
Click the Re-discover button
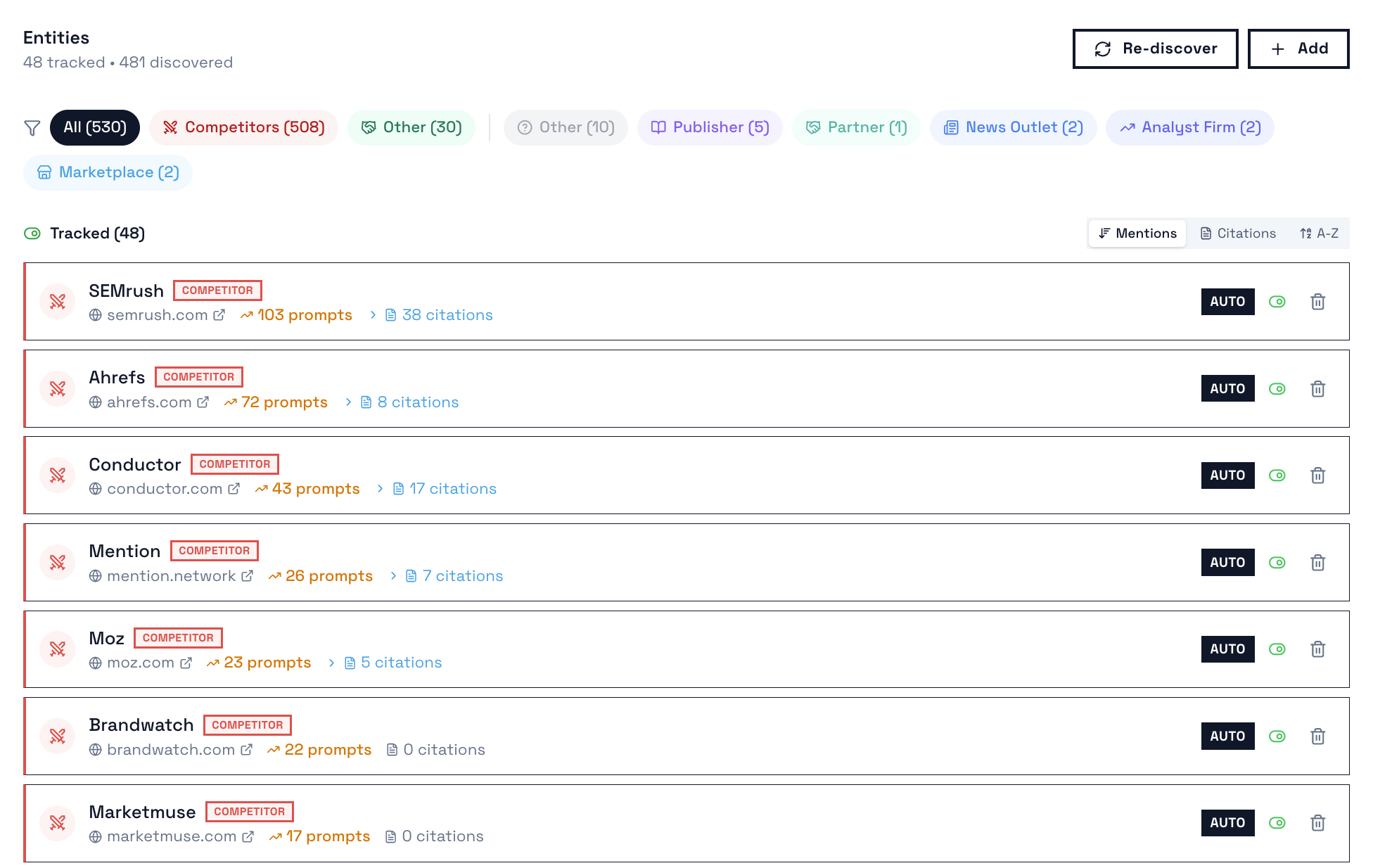click(x=1155, y=49)
